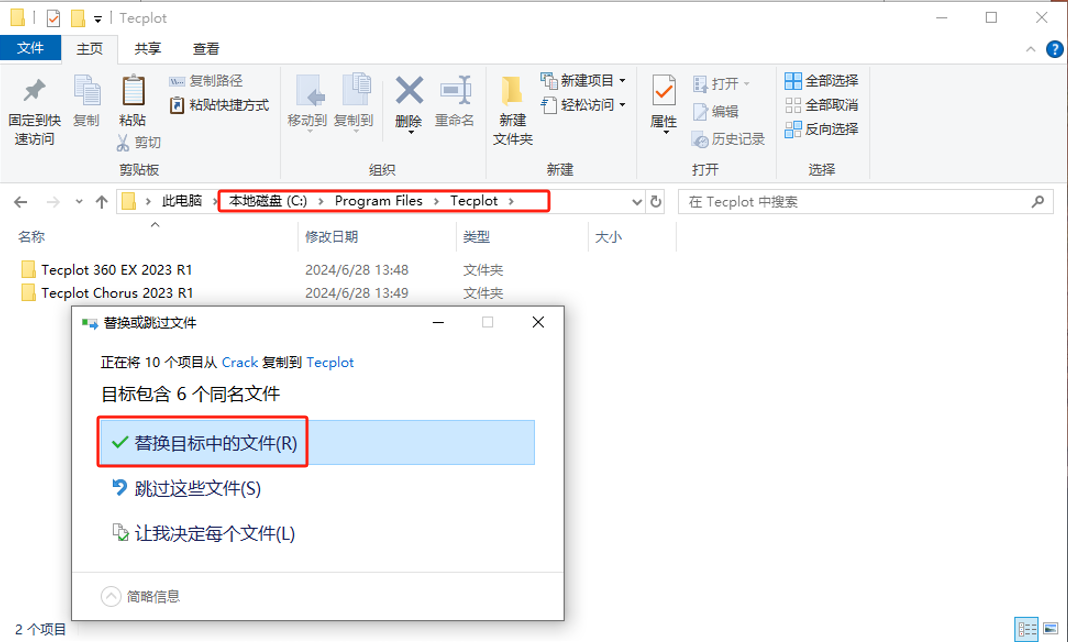
Task: Click title bar Properties checkmark icon
Action: [x=53, y=18]
